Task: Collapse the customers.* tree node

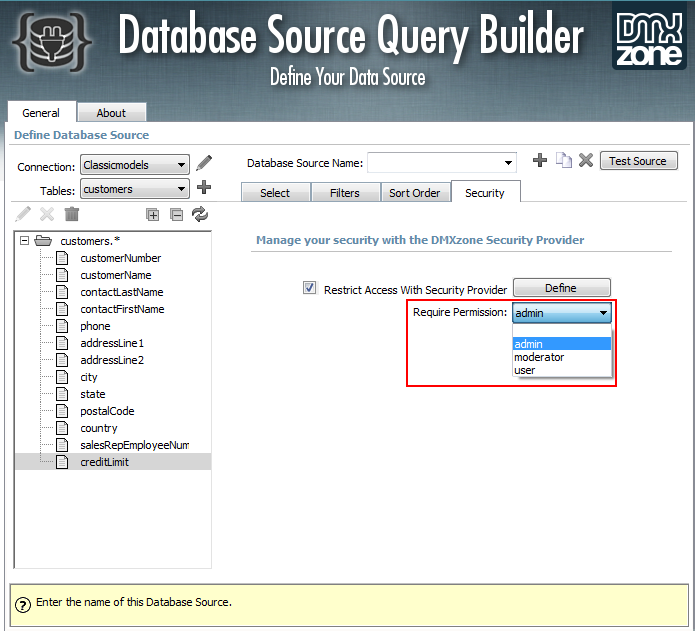Action: click(x=25, y=241)
